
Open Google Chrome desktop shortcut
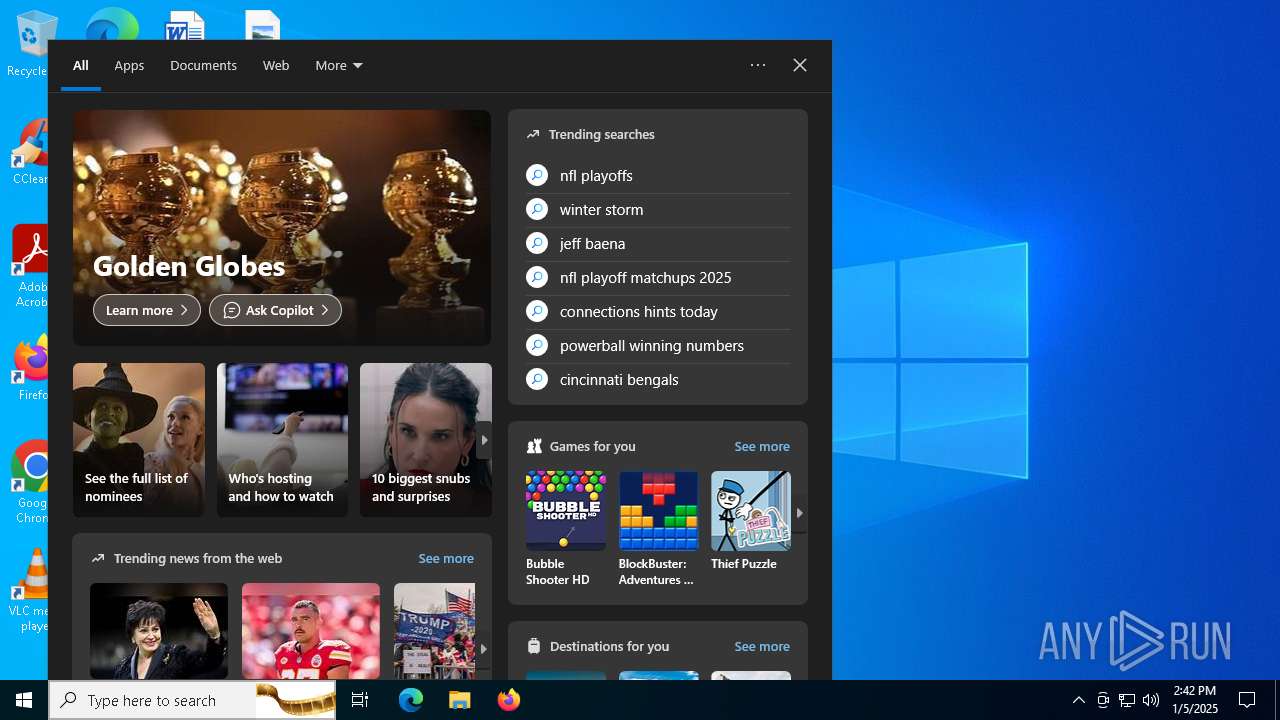coord(31,482)
